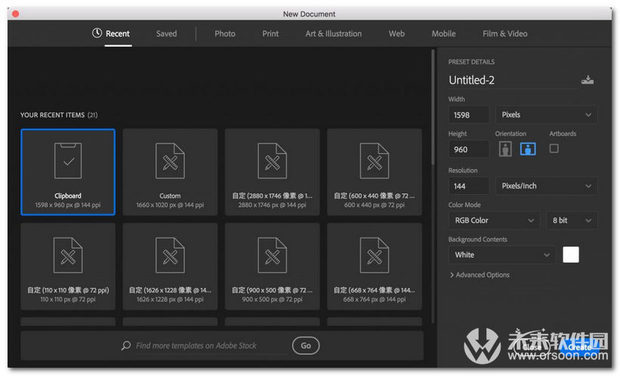Expand Advanced Options
Screen dimensions: 620x376
click(480, 275)
